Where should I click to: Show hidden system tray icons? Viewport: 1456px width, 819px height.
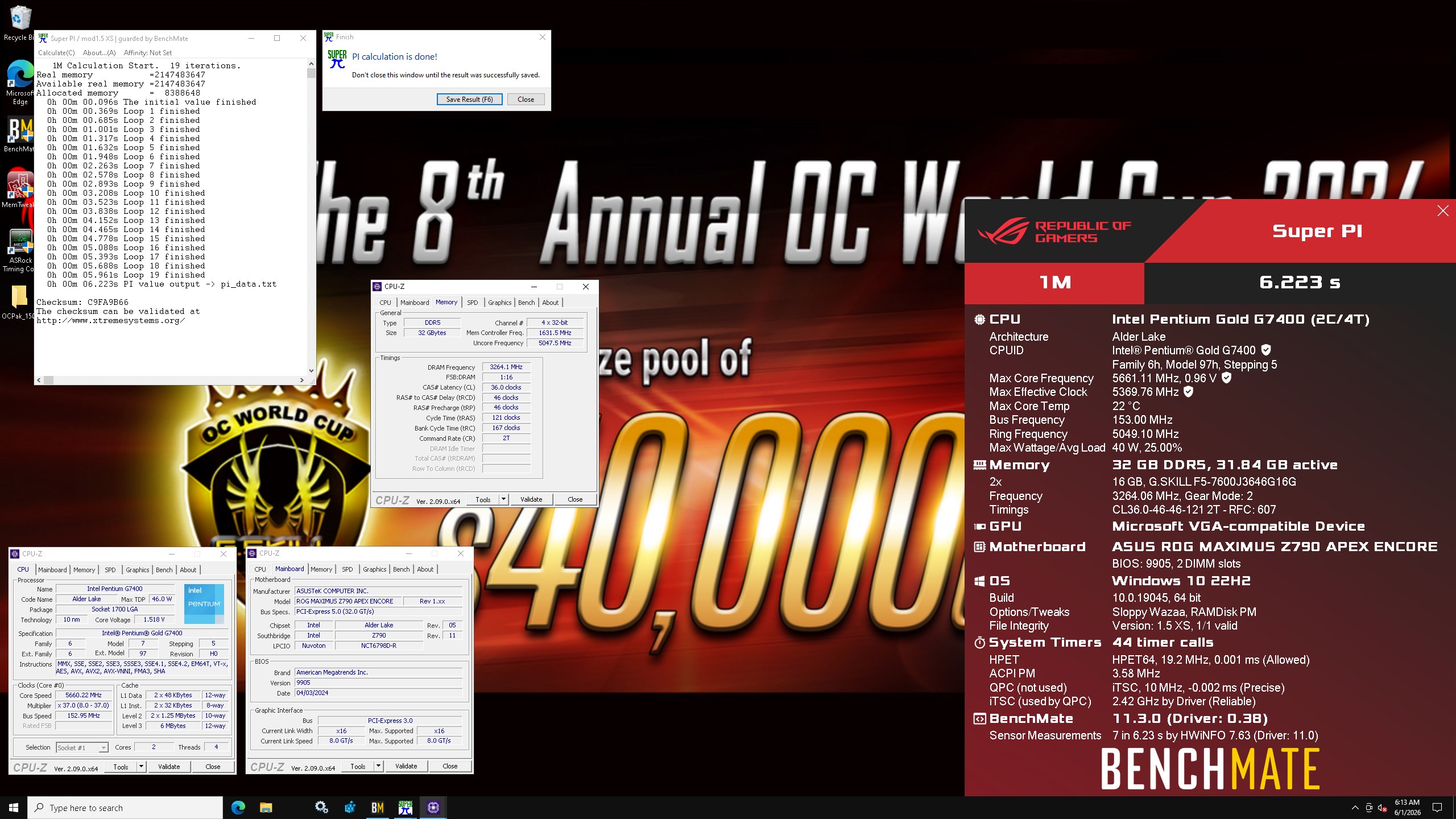1355,808
